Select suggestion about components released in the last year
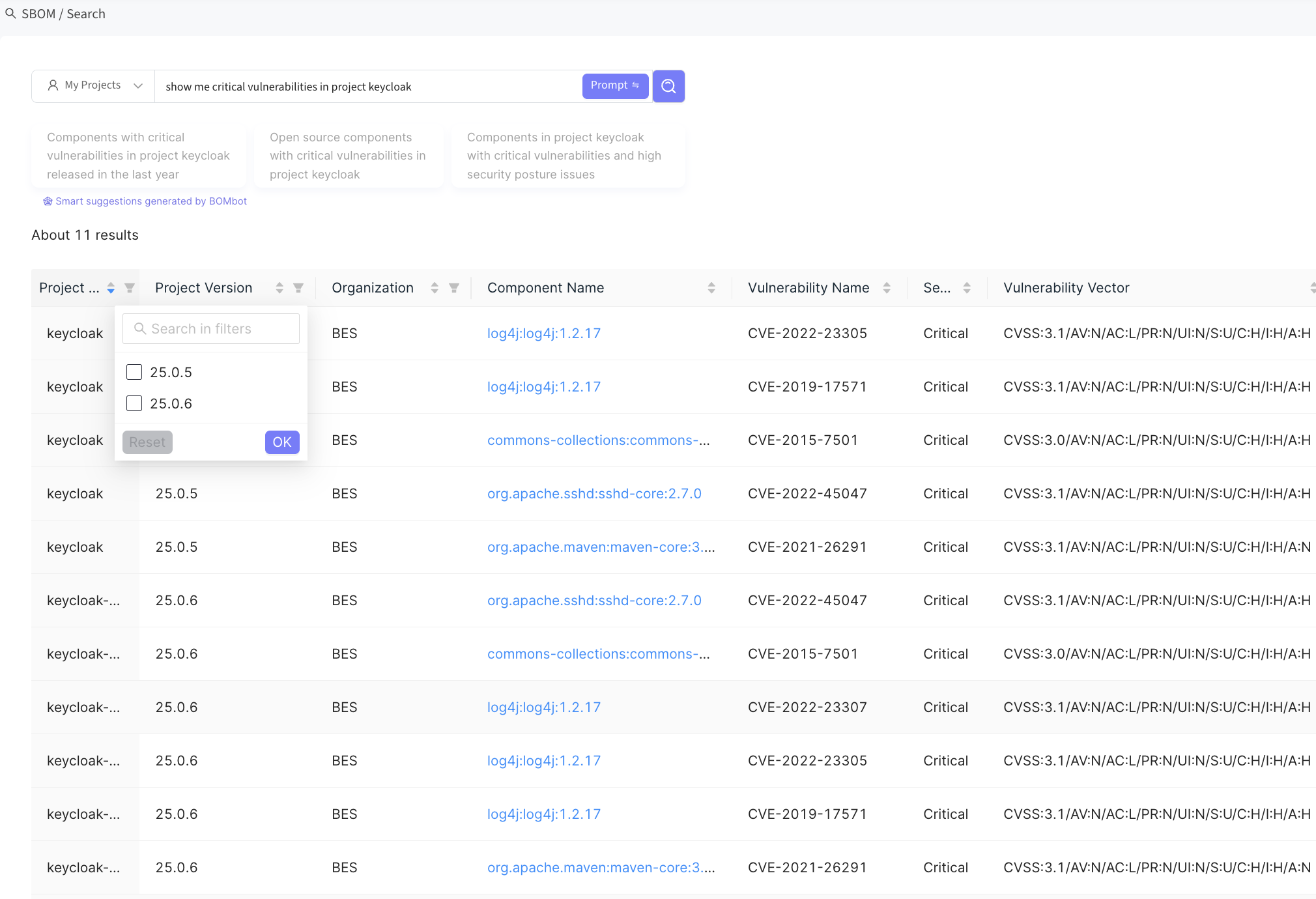The image size is (1316, 899). pyautogui.click(x=139, y=156)
